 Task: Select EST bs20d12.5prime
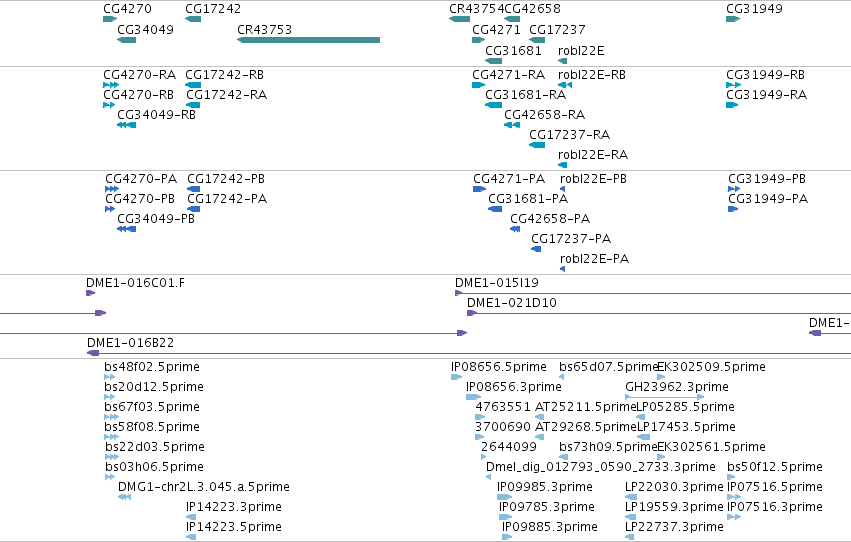tap(154, 387)
